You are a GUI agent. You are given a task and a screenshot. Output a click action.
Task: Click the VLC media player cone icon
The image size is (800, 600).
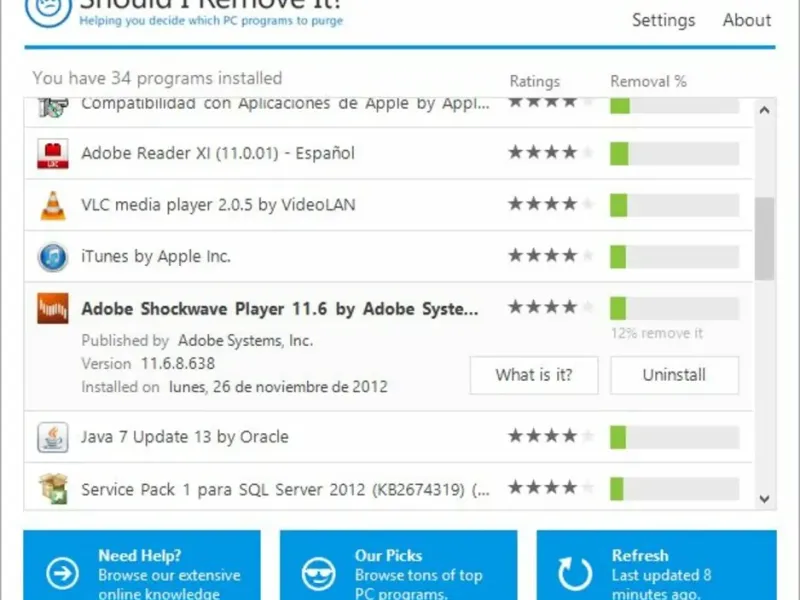53,205
